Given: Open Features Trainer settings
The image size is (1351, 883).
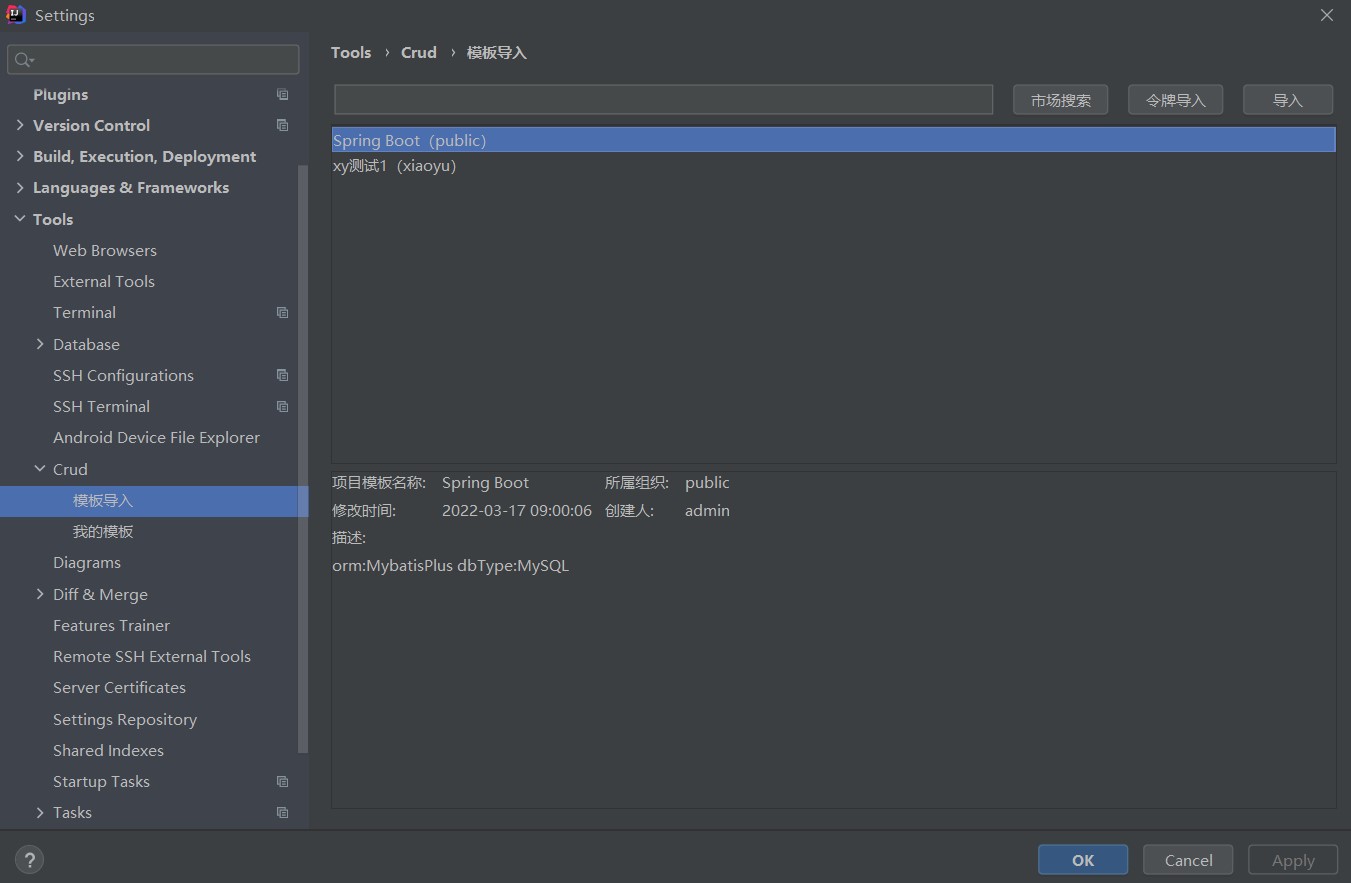Looking at the screenshot, I should (111, 625).
